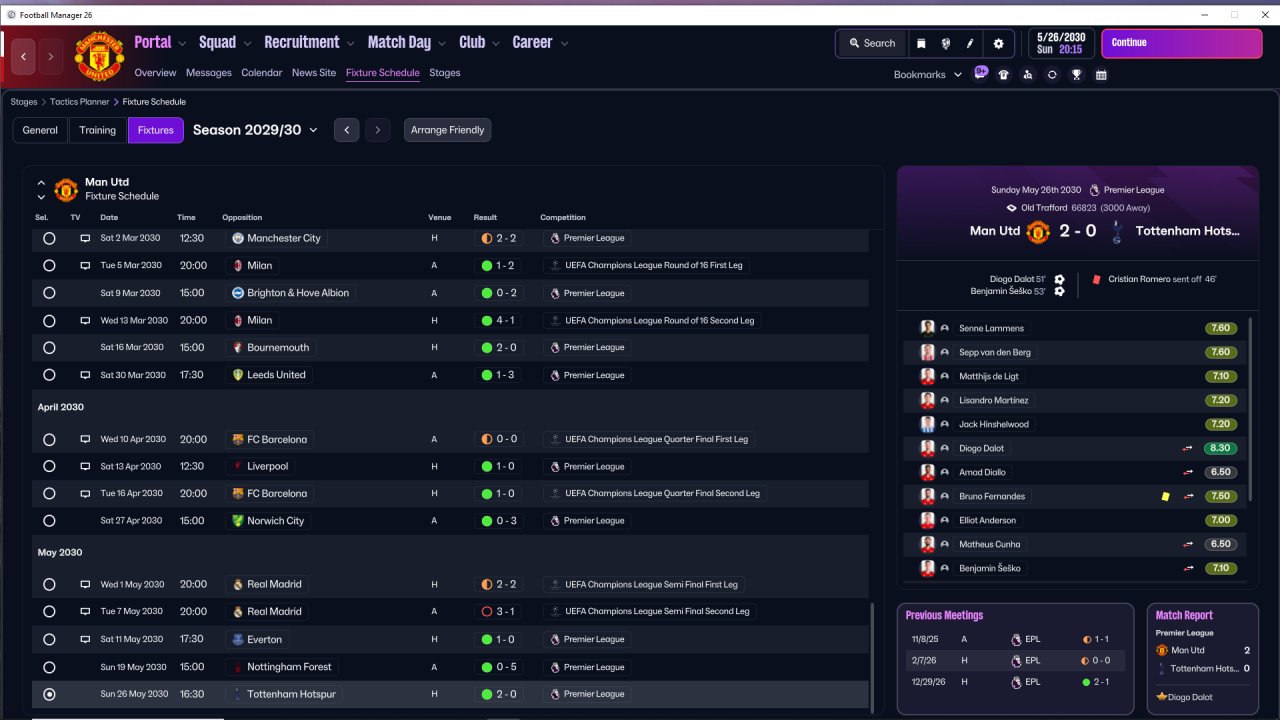Viewport: 1280px width, 720px height.
Task: Click the Search button
Action: point(872,43)
